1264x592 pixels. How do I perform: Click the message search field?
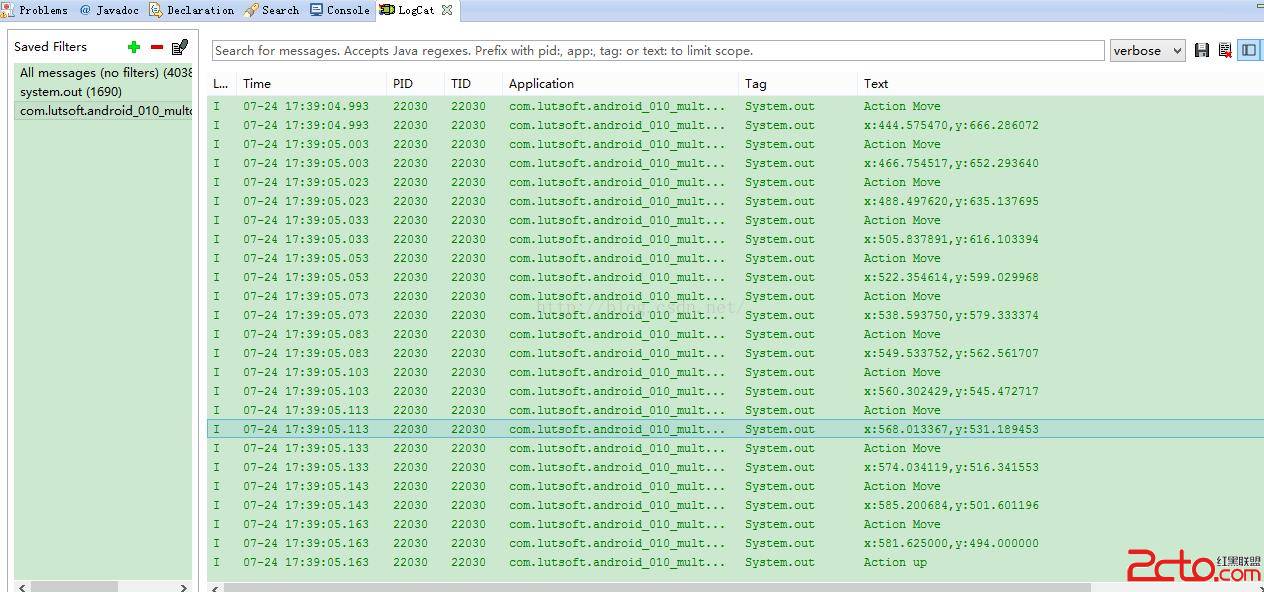click(658, 50)
